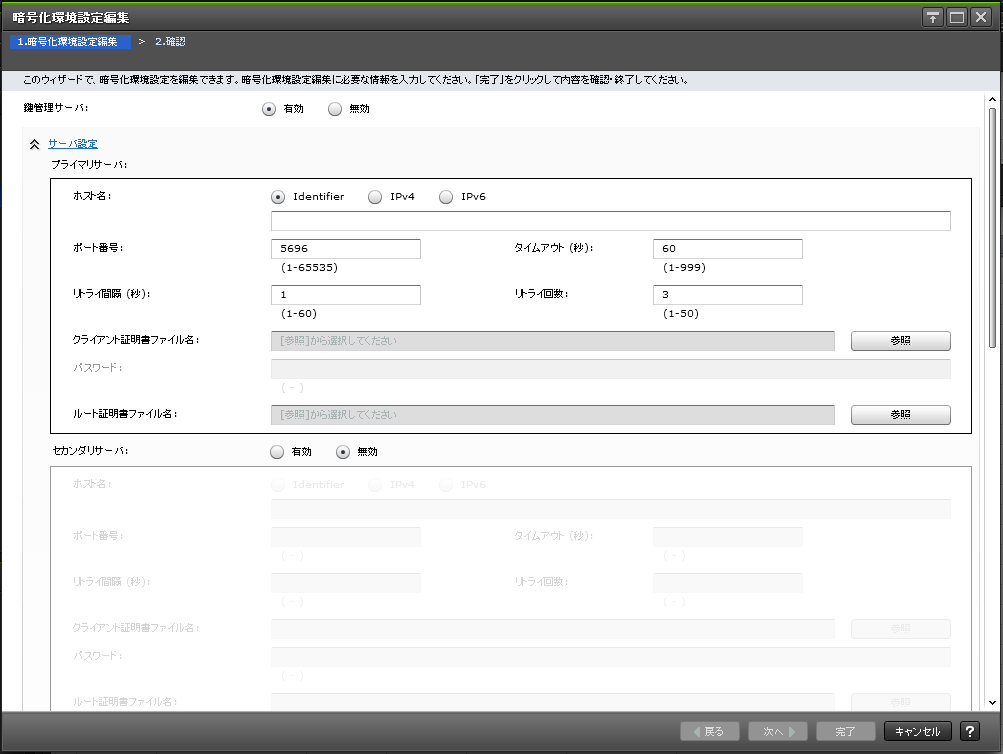Open the サーバ設定 link
This screenshot has width=1003, height=754.
point(73,144)
